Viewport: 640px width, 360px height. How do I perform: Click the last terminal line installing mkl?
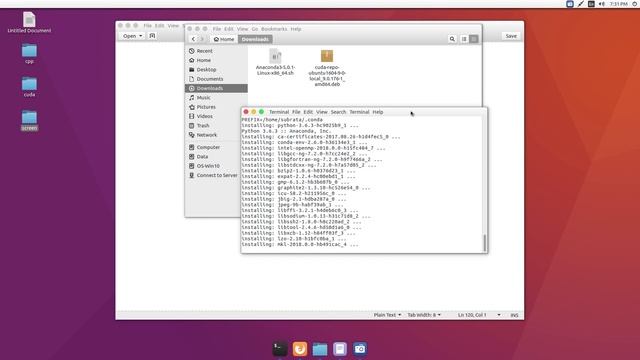[300, 244]
